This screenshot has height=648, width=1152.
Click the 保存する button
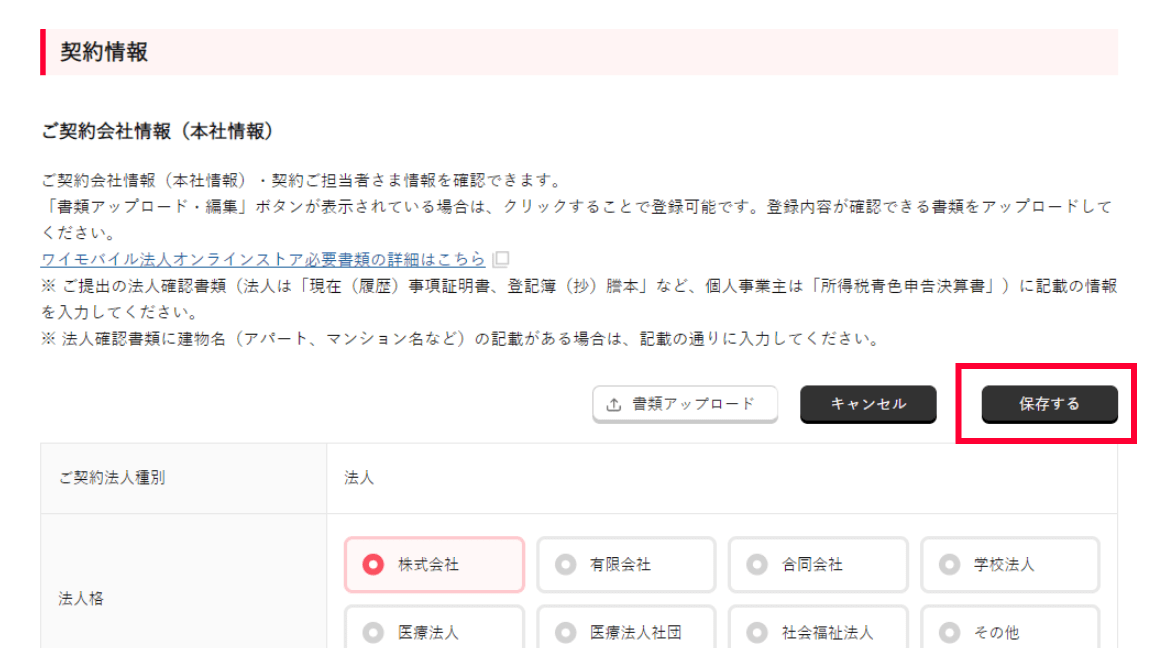[1049, 404]
